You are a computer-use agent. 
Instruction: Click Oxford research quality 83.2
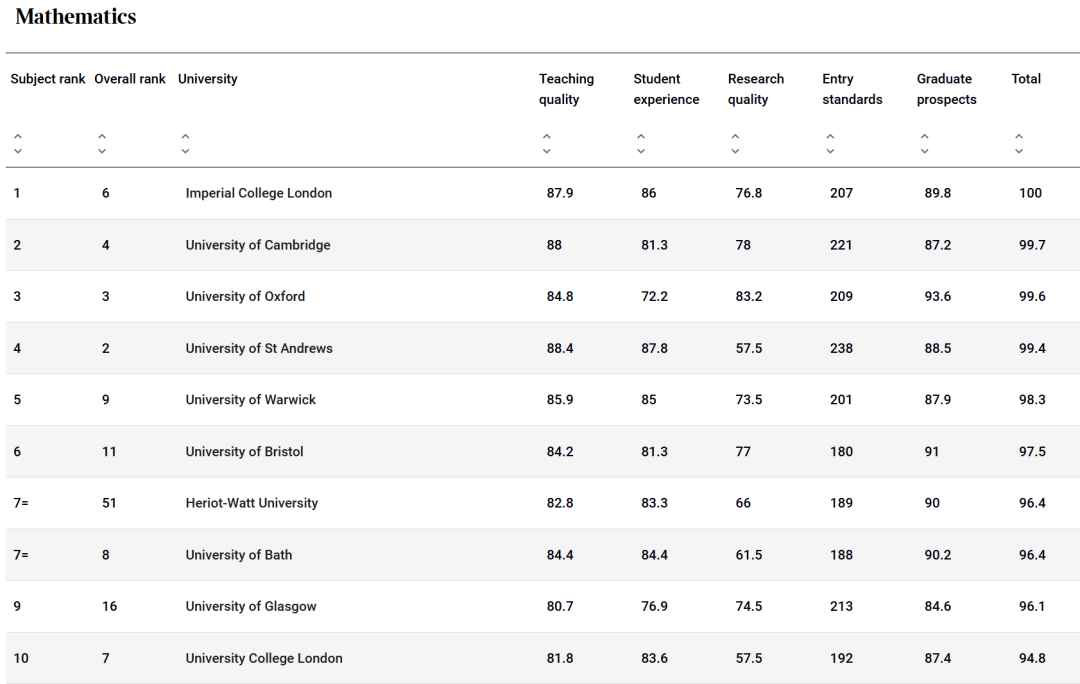749,297
